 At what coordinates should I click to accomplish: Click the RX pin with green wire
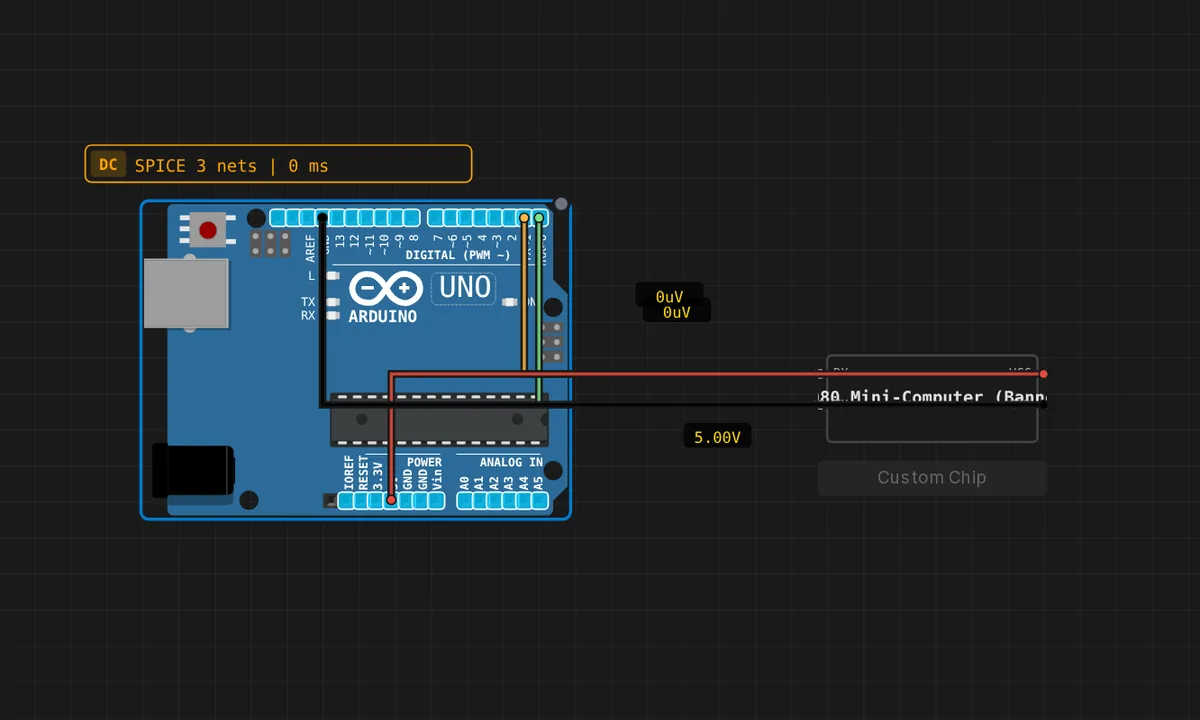539,217
